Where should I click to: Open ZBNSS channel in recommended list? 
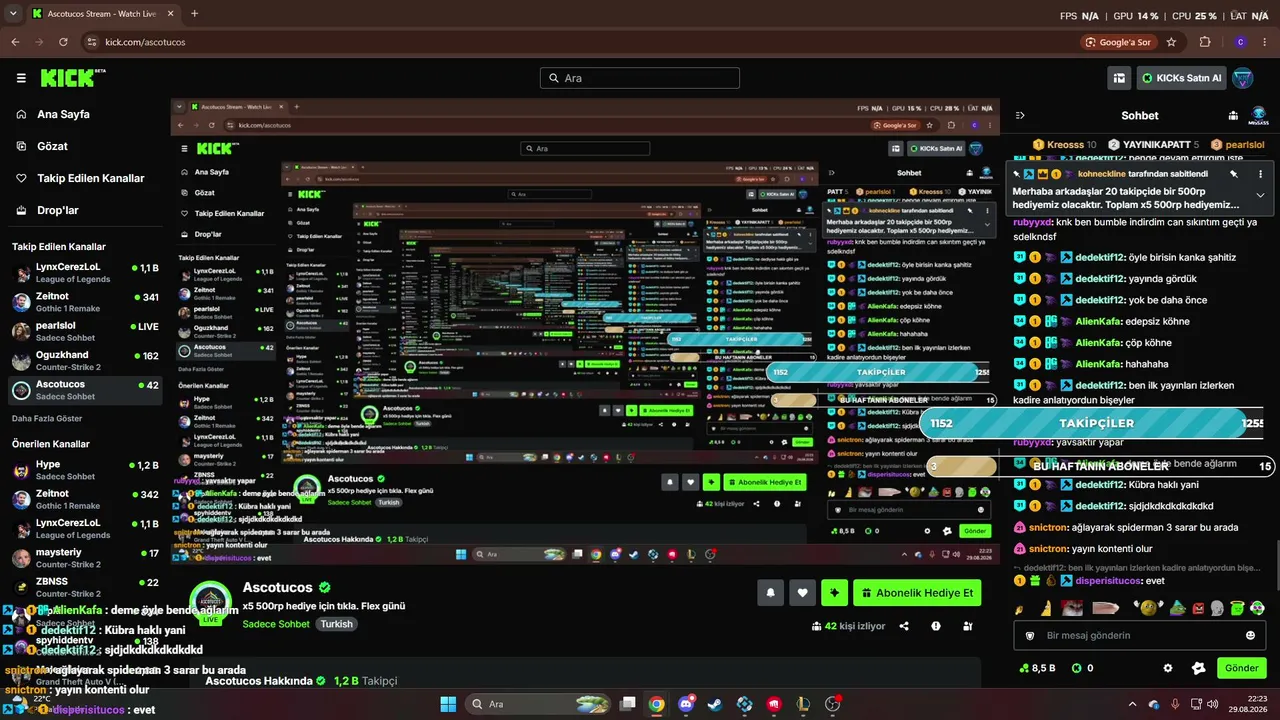point(85,587)
